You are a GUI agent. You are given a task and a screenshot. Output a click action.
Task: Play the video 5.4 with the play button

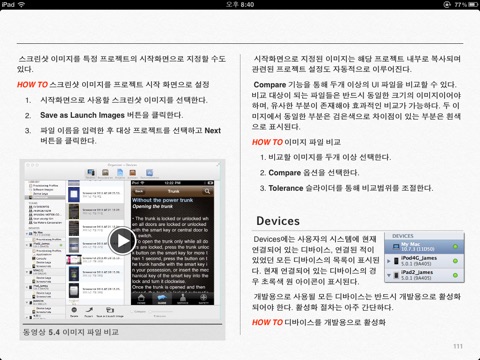point(122,241)
